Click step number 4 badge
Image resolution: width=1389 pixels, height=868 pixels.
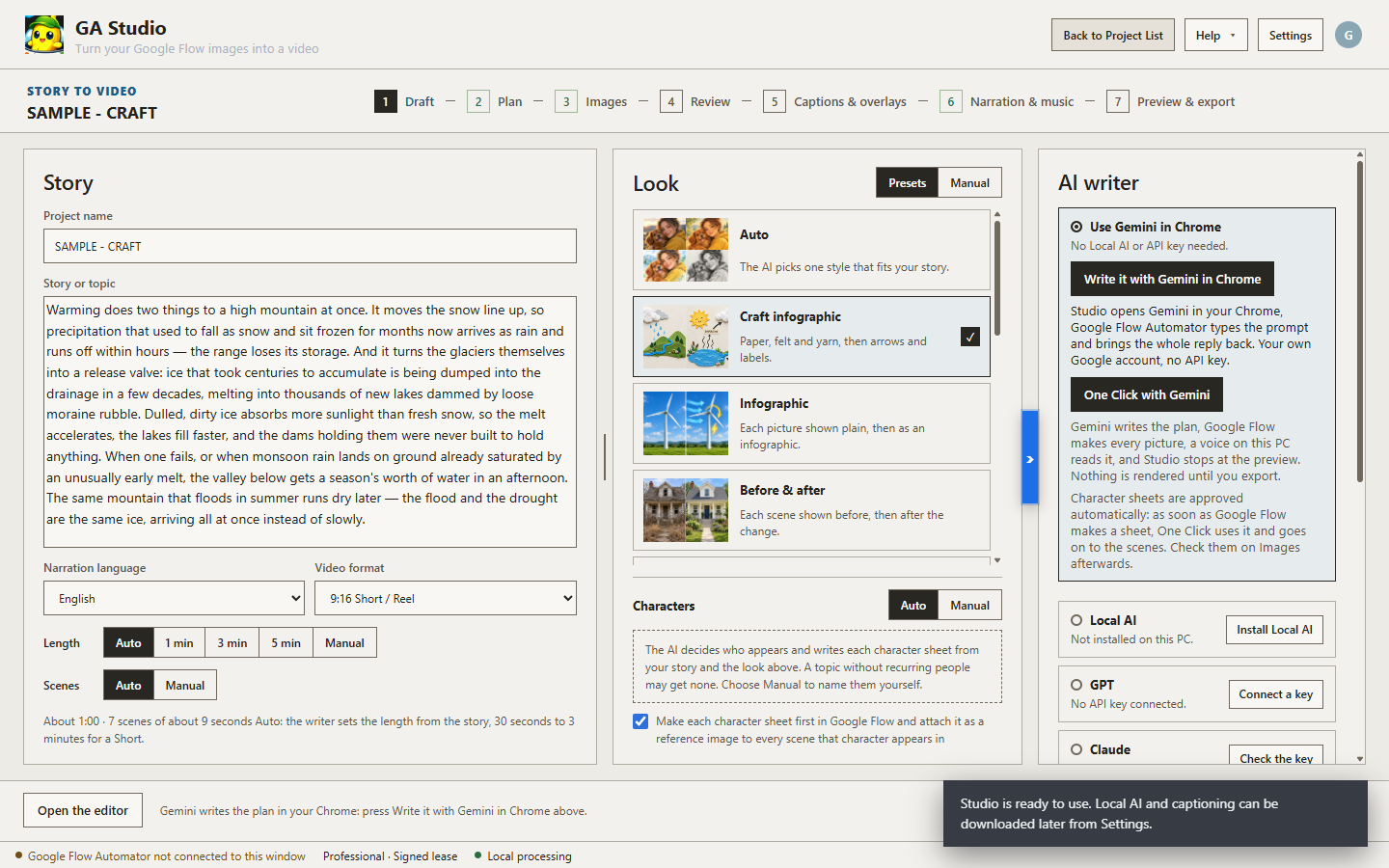[671, 101]
